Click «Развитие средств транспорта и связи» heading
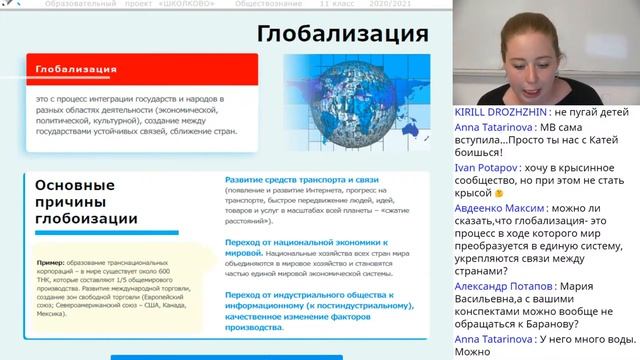Image resolution: width=640 pixels, height=360 pixels. (x=302, y=180)
